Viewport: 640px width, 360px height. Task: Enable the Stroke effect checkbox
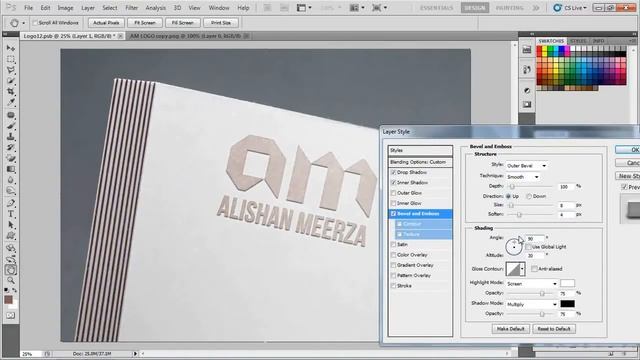click(393, 286)
